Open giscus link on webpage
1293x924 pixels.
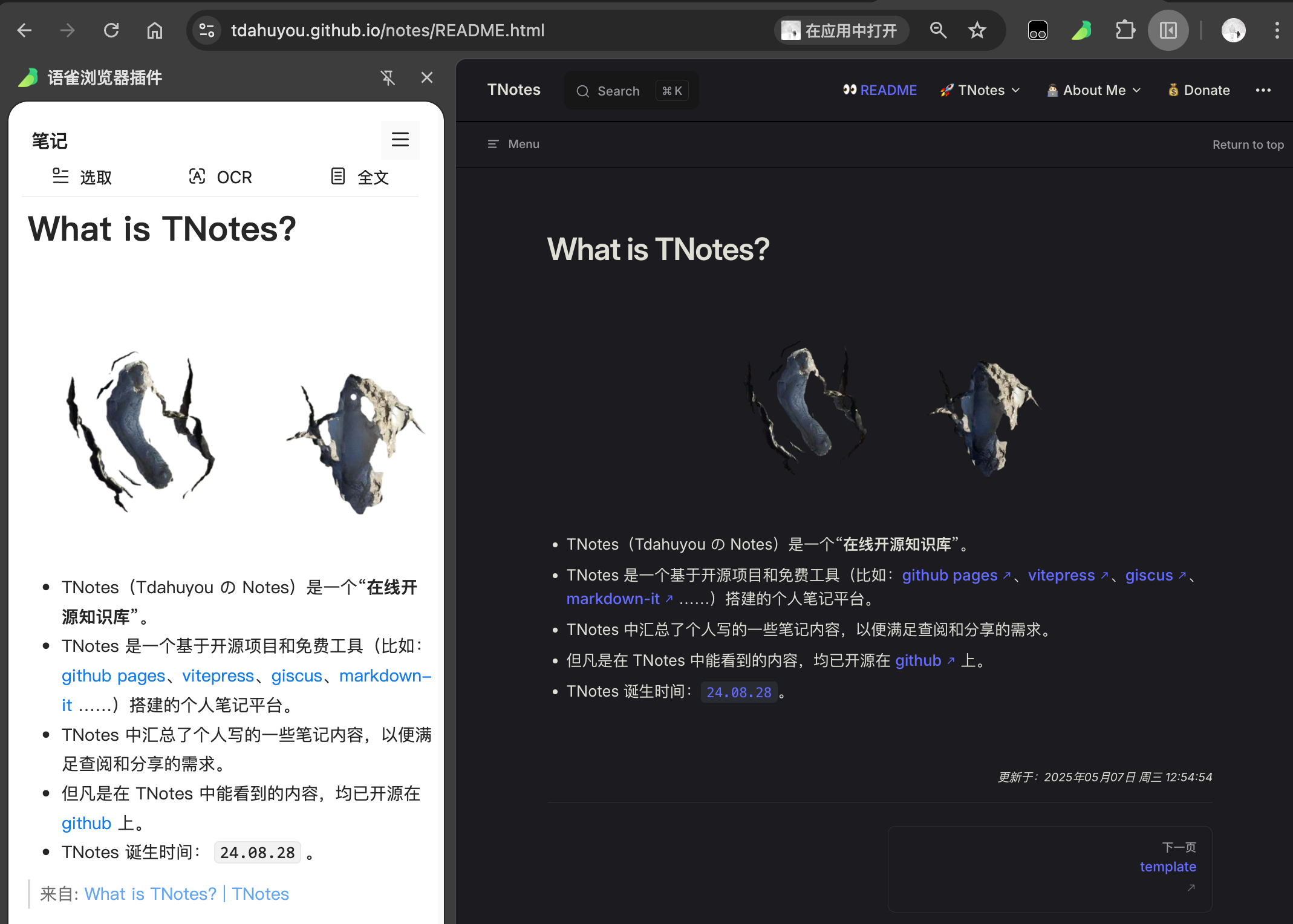coord(1155,575)
